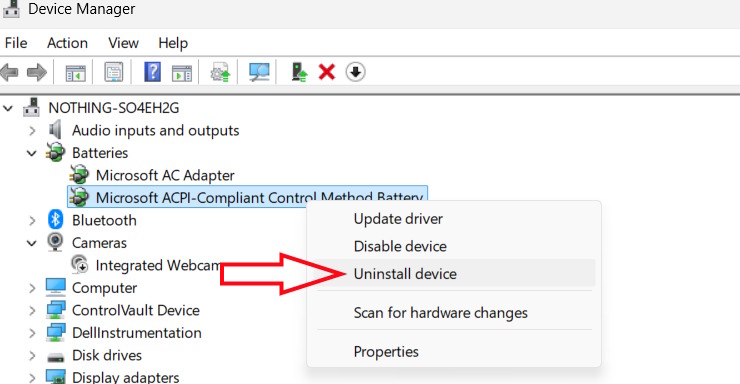Click the icon beside ControlVault Device
740x384 pixels.
[56, 310]
